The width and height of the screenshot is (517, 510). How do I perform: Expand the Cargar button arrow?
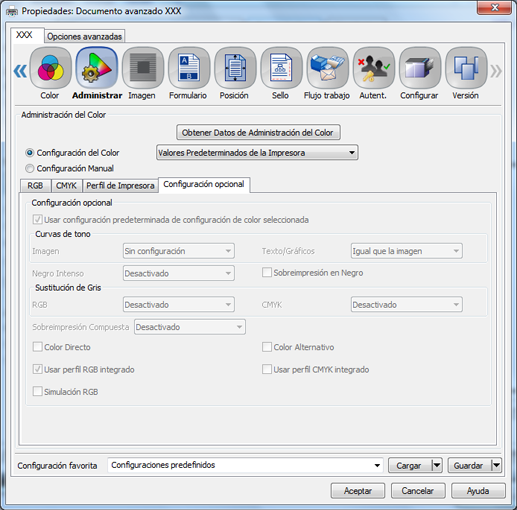pyautogui.click(x=437, y=465)
